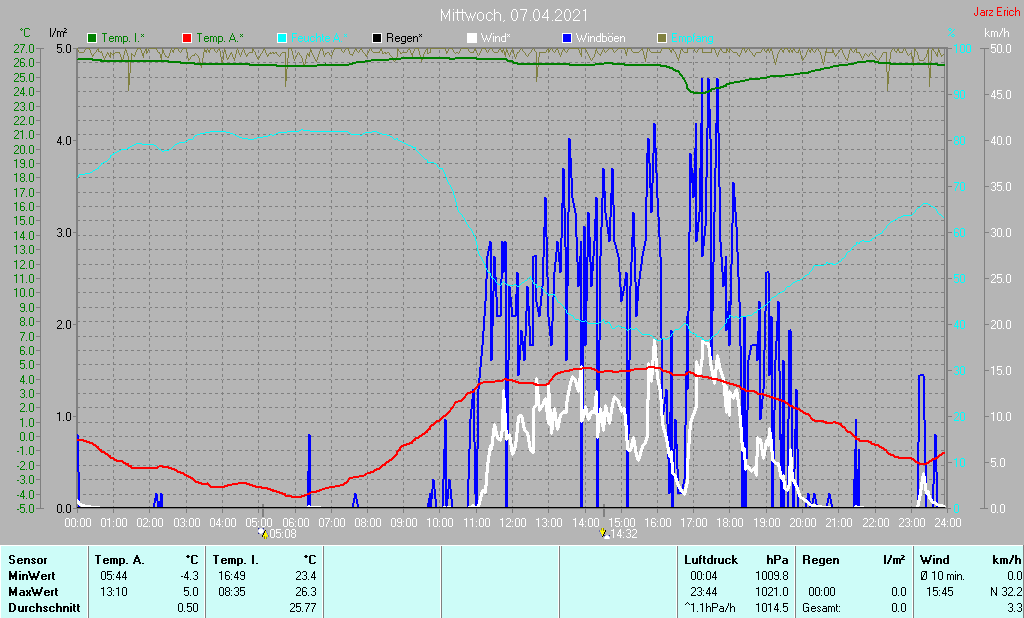Click the blue Windböen legend square

[566, 38]
